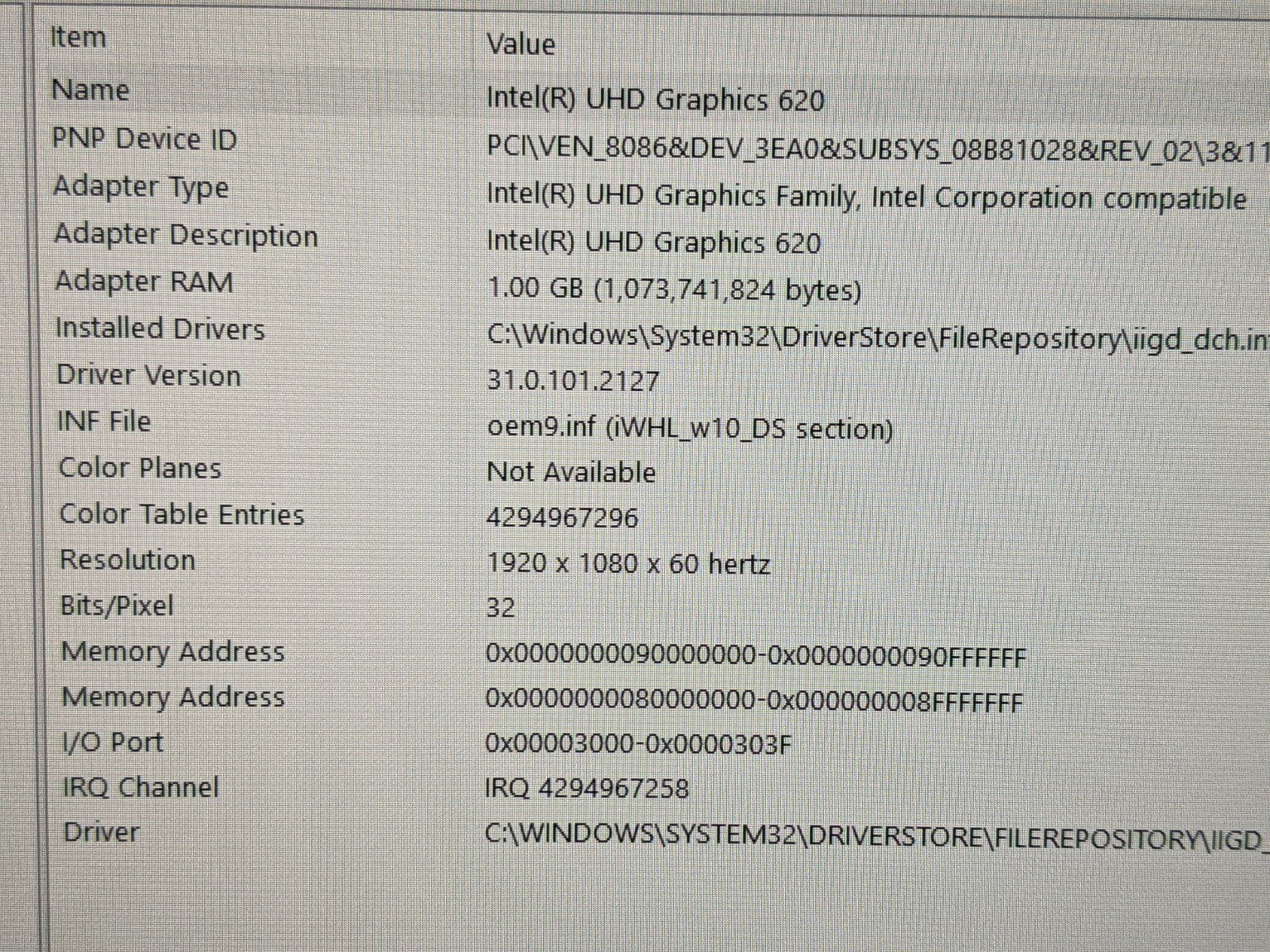This screenshot has width=1270, height=952.
Task: Select the Adapter Type row
Action: click(141, 186)
